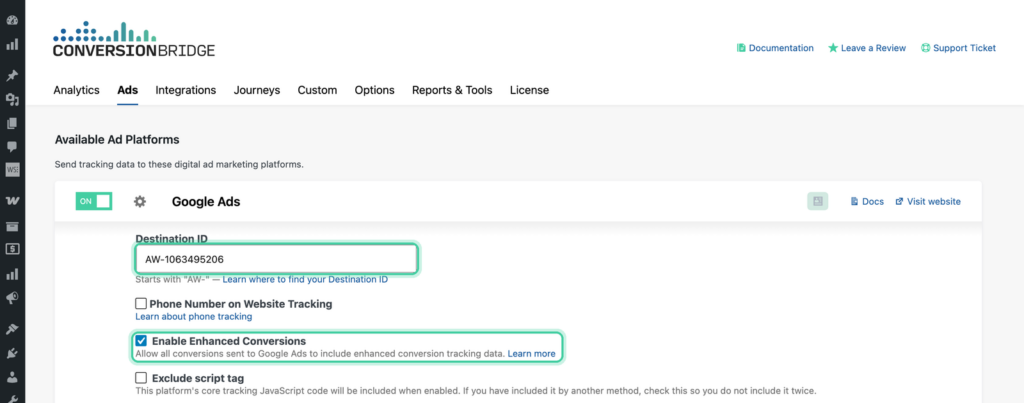The width and height of the screenshot is (1024, 403).
Task: Open the Documentation link
Action: tap(775, 48)
